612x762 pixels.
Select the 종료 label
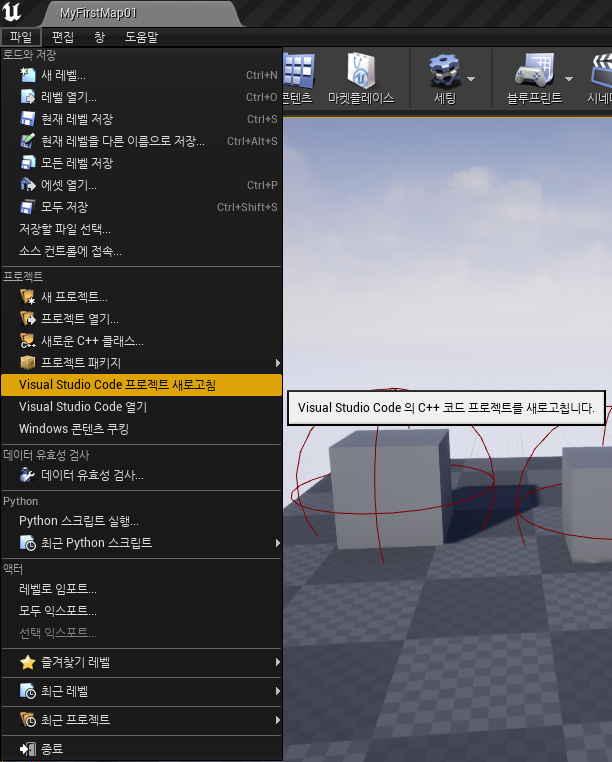[x=52, y=749]
